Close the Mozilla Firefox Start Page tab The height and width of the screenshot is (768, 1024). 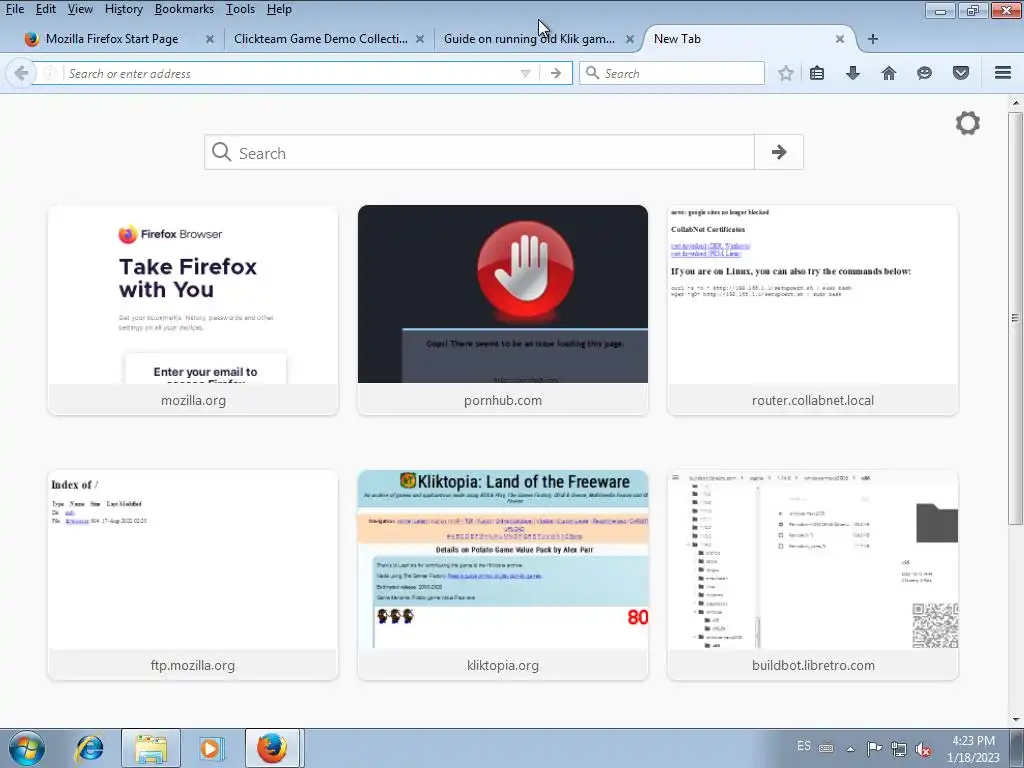[x=210, y=39]
